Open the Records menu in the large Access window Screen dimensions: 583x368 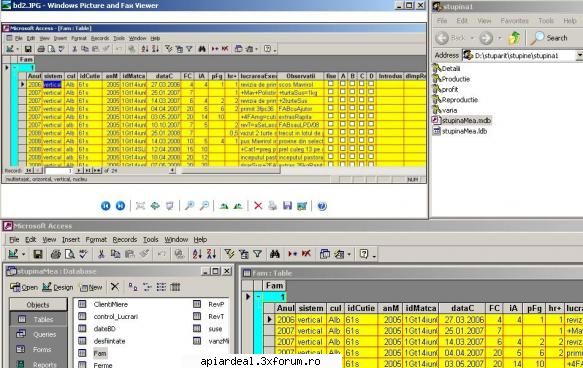(125, 240)
